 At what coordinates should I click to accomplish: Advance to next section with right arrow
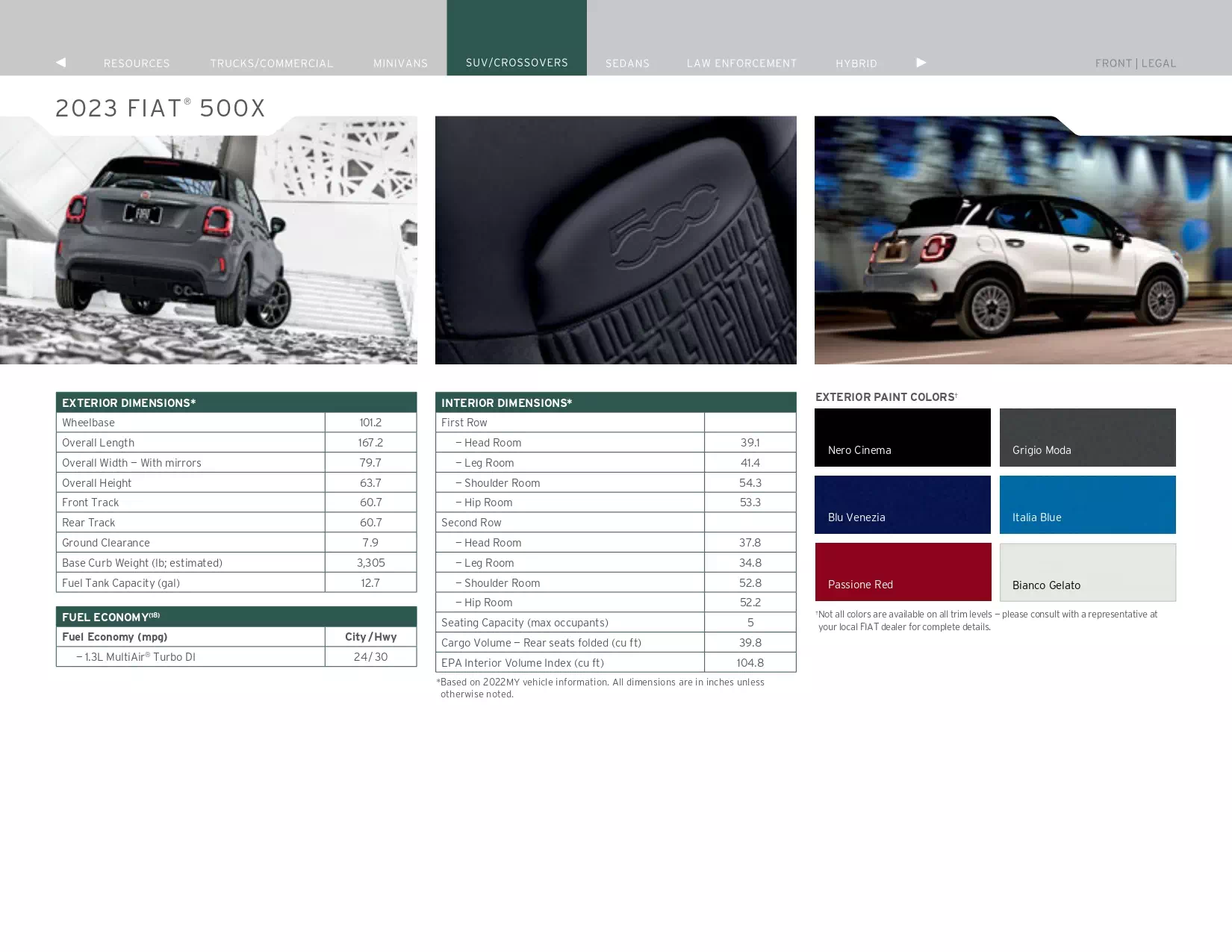(x=921, y=63)
